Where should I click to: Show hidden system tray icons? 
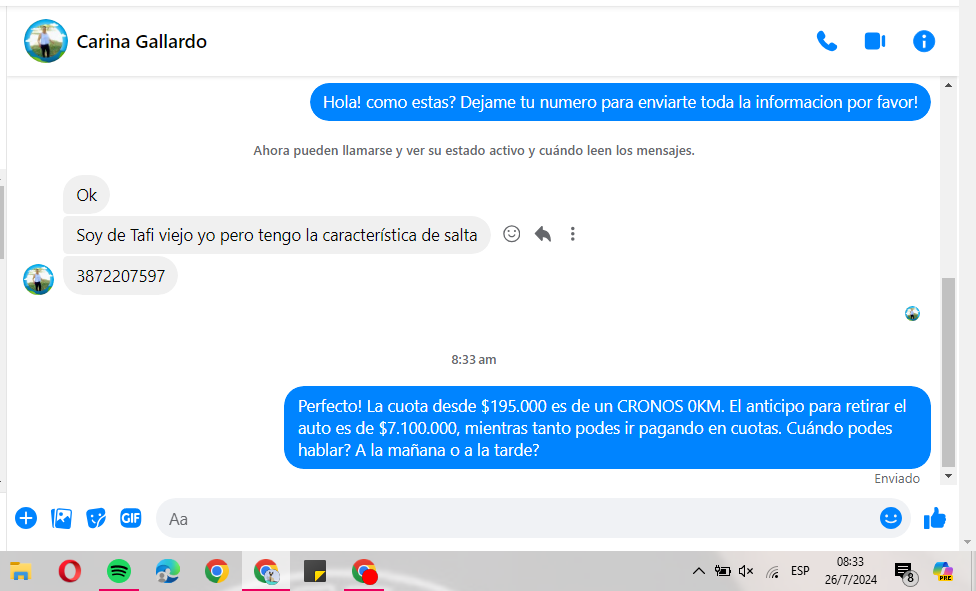[698, 571]
